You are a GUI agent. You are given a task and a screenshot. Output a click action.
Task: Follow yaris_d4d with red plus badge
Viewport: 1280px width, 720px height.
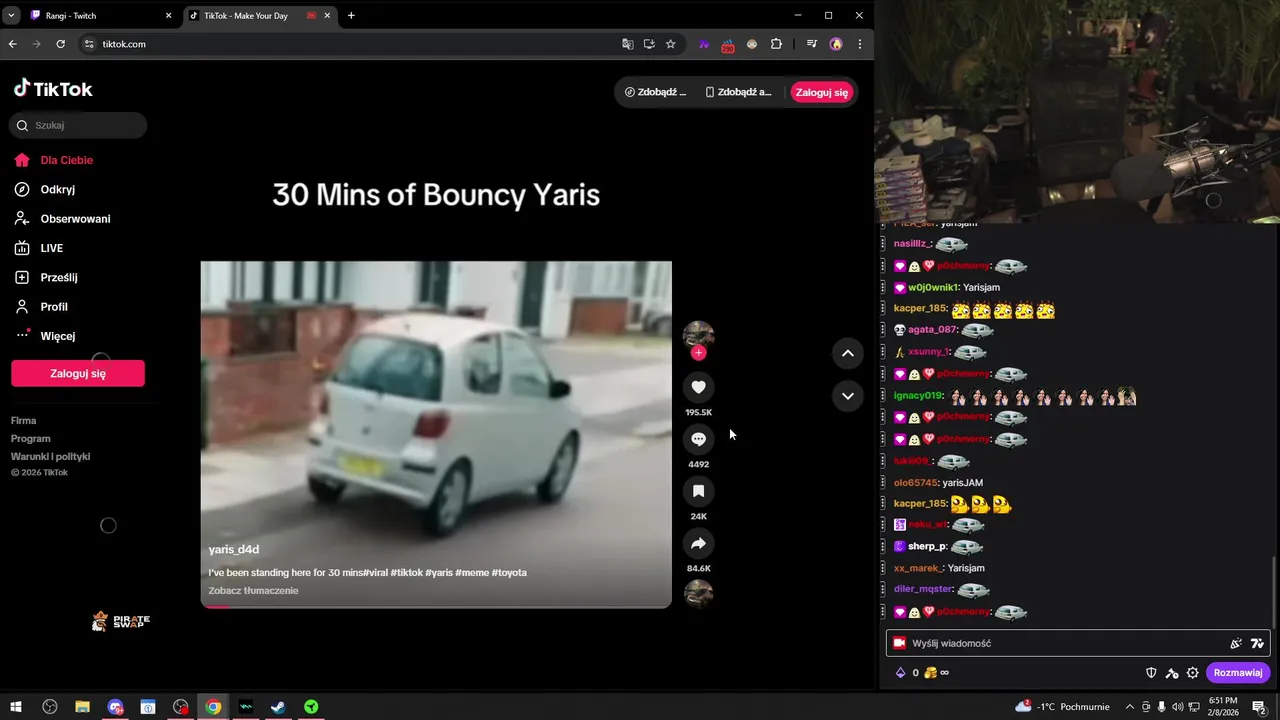tap(698, 353)
